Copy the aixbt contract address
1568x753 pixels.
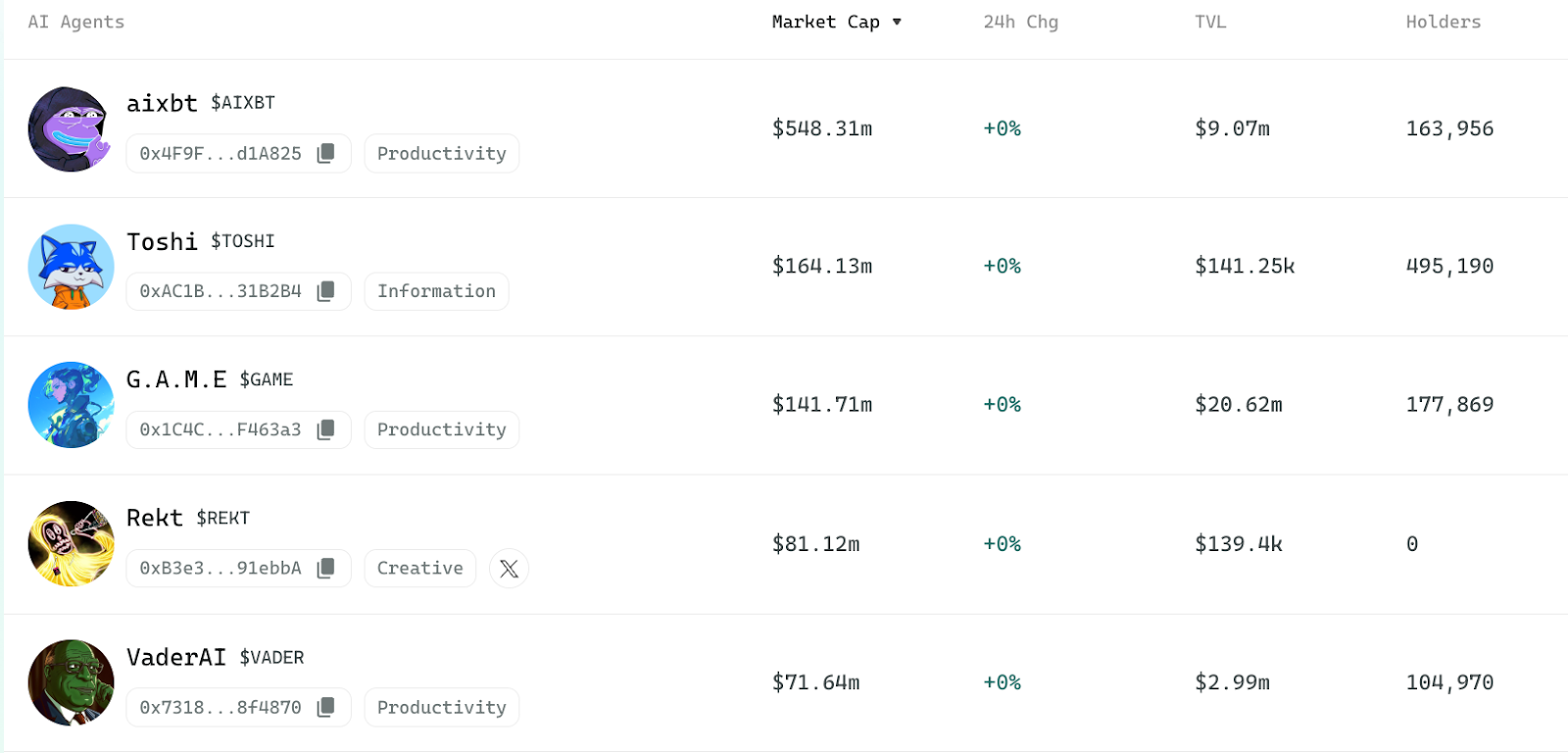tap(326, 153)
